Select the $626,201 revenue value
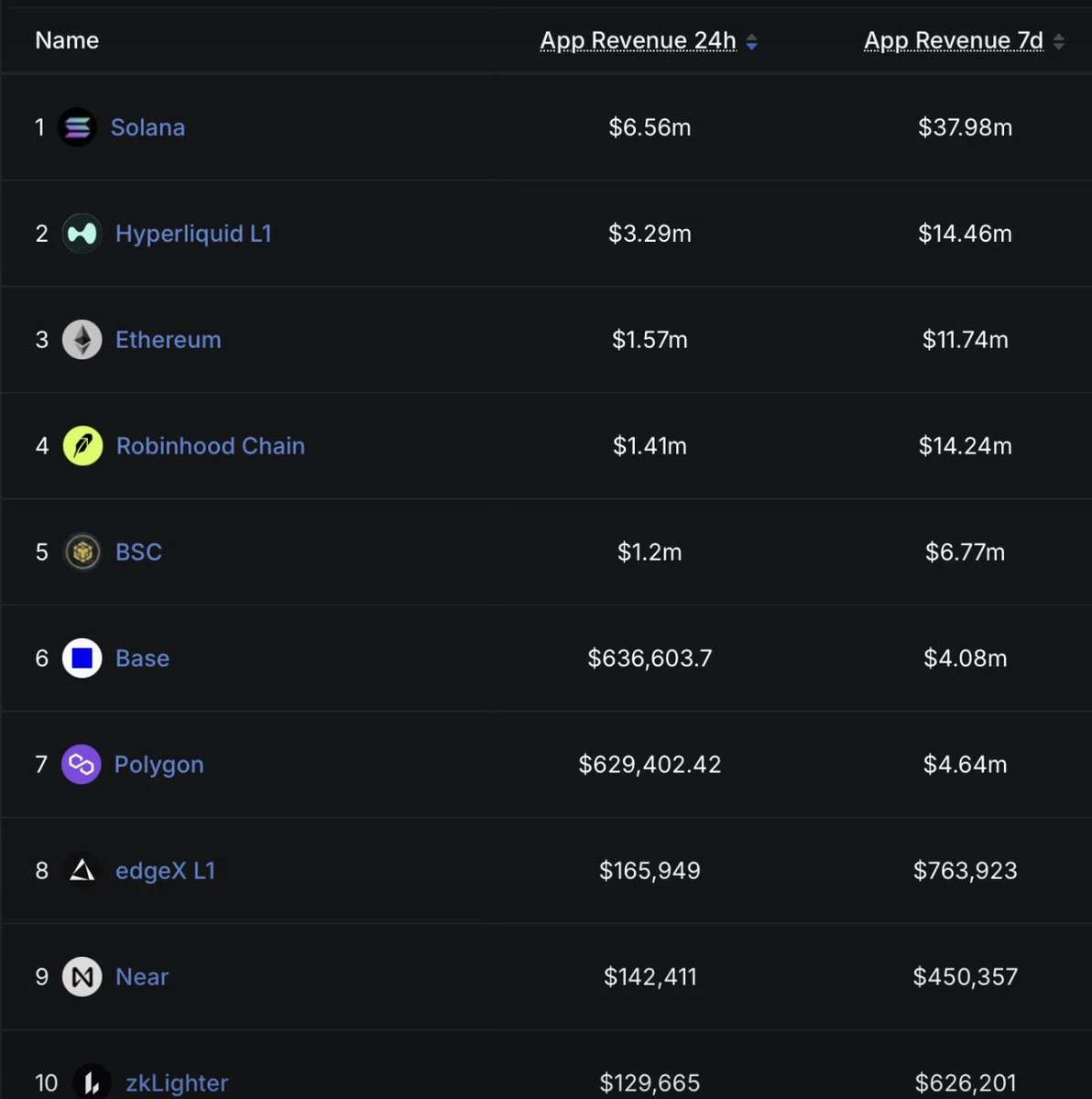The image size is (1092, 1099). point(965,1083)
